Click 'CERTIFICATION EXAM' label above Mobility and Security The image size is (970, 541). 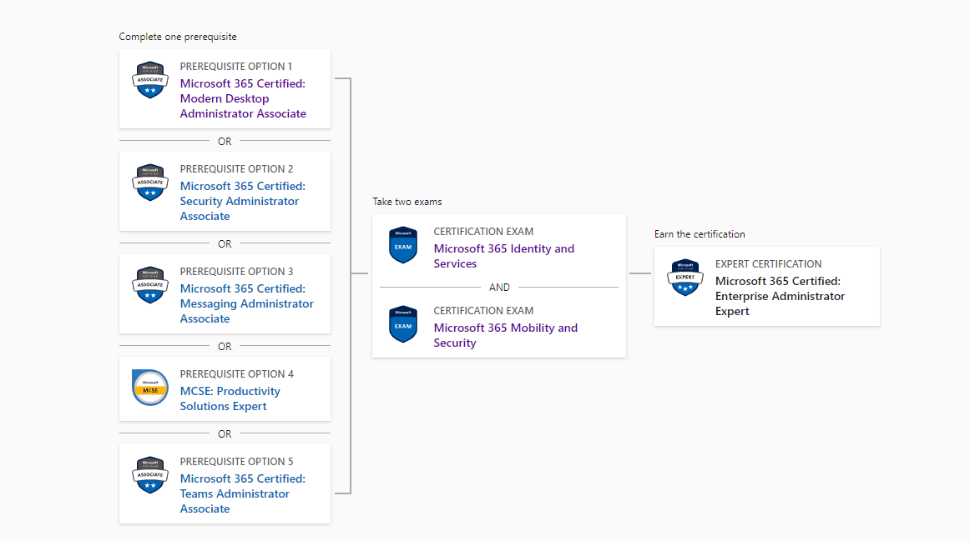[x=483, y=310]
